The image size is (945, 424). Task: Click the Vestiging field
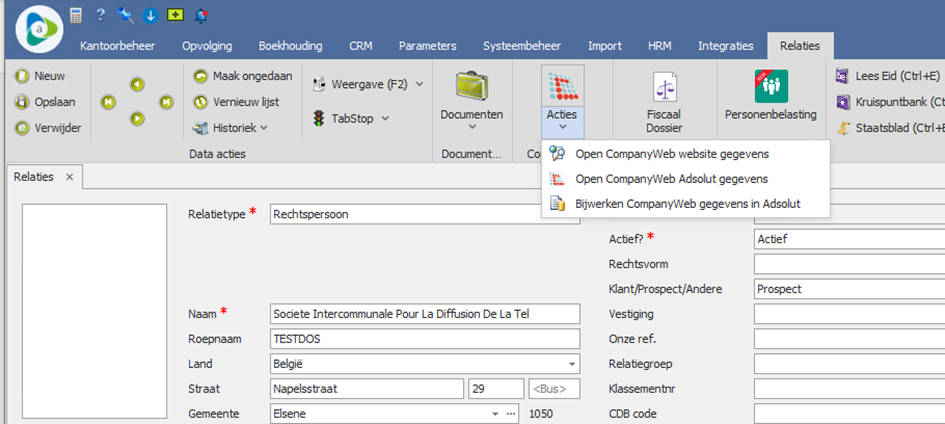click(x=849, y=314)
